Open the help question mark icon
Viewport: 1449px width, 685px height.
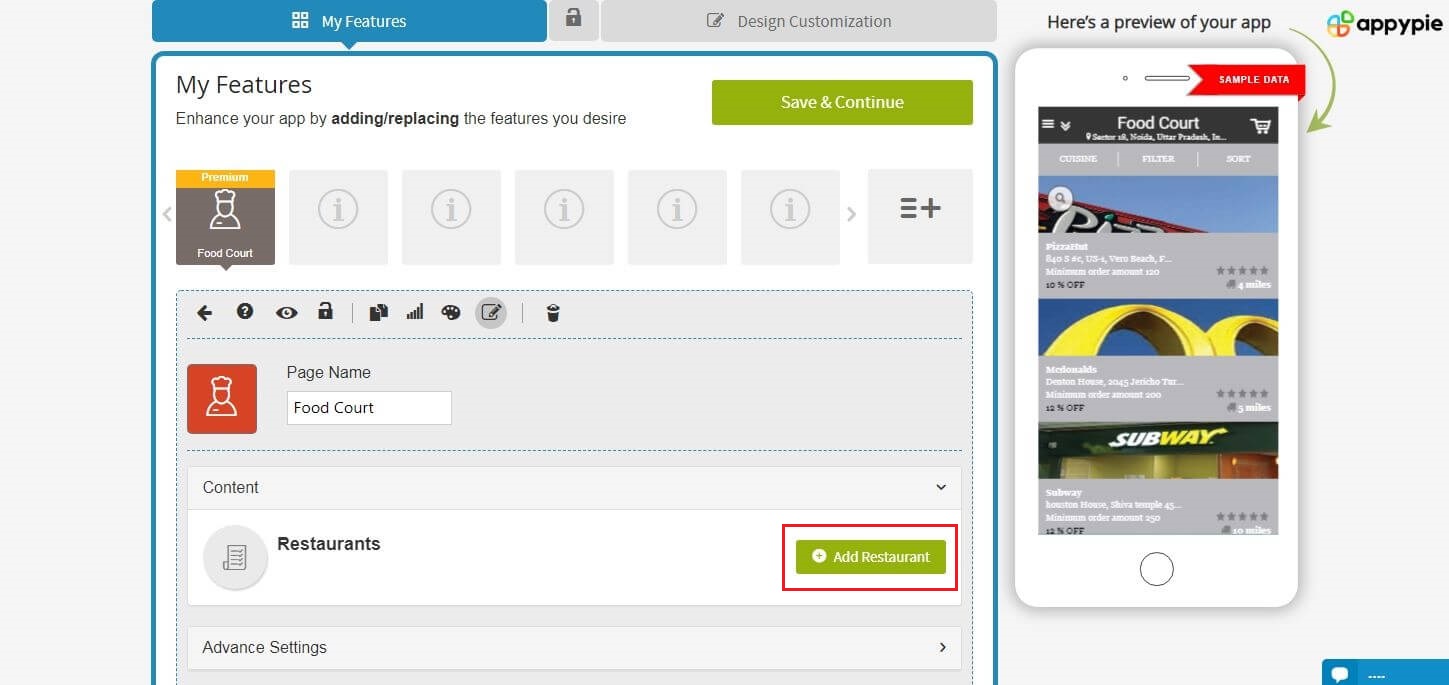click(x=245, y=312)
